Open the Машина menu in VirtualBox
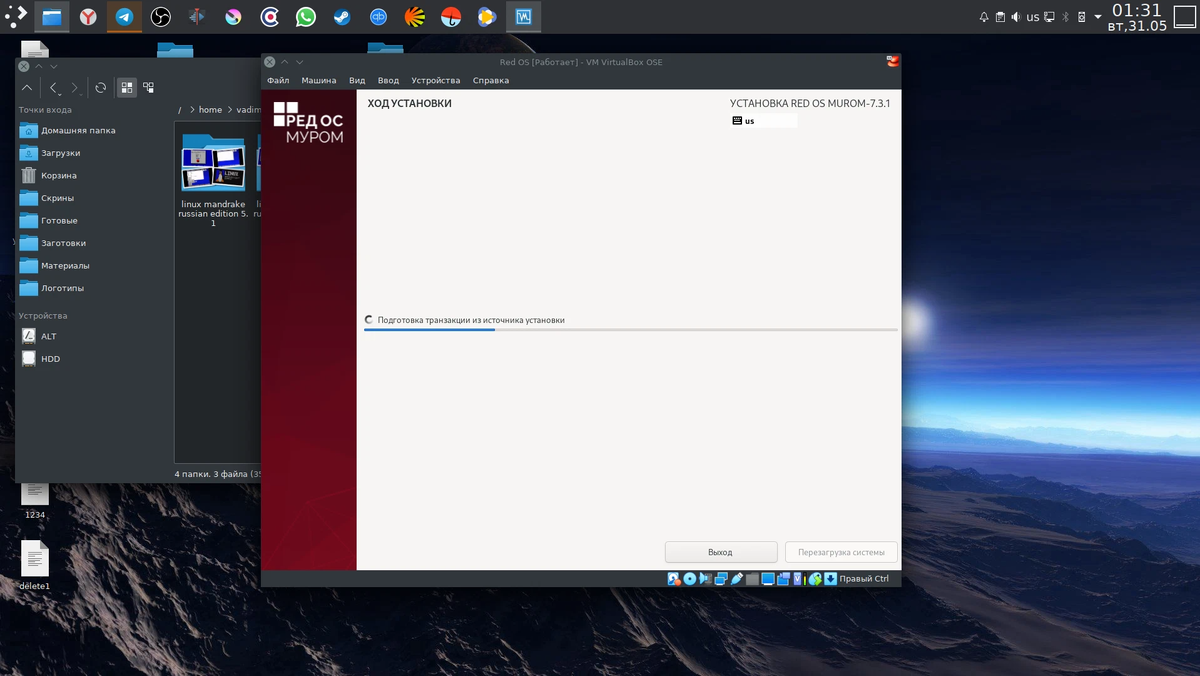 [x=319, y=80]
